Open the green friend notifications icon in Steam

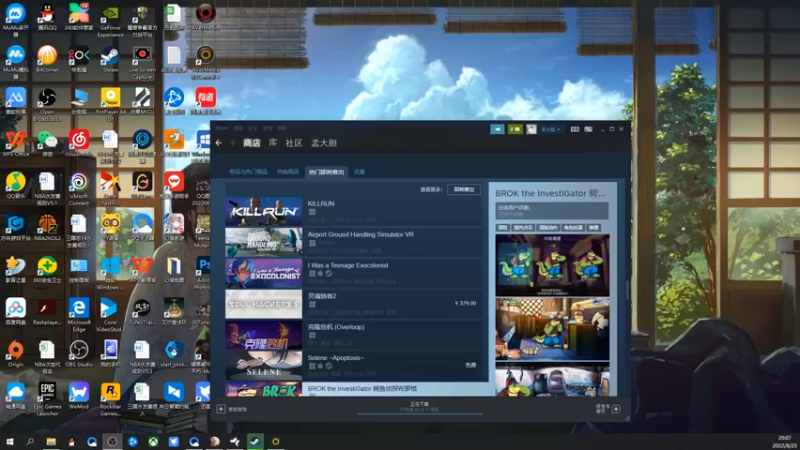515,129
